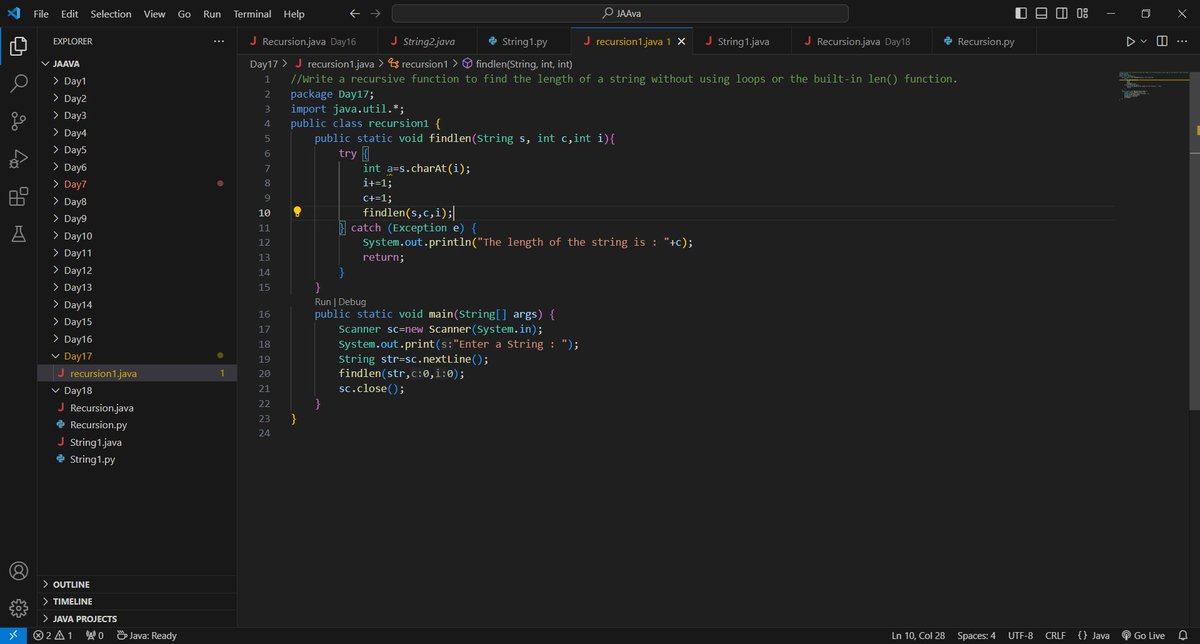Change indentation via Spaces: 4
Viewport: 1200px width, 644px height.
976,635
